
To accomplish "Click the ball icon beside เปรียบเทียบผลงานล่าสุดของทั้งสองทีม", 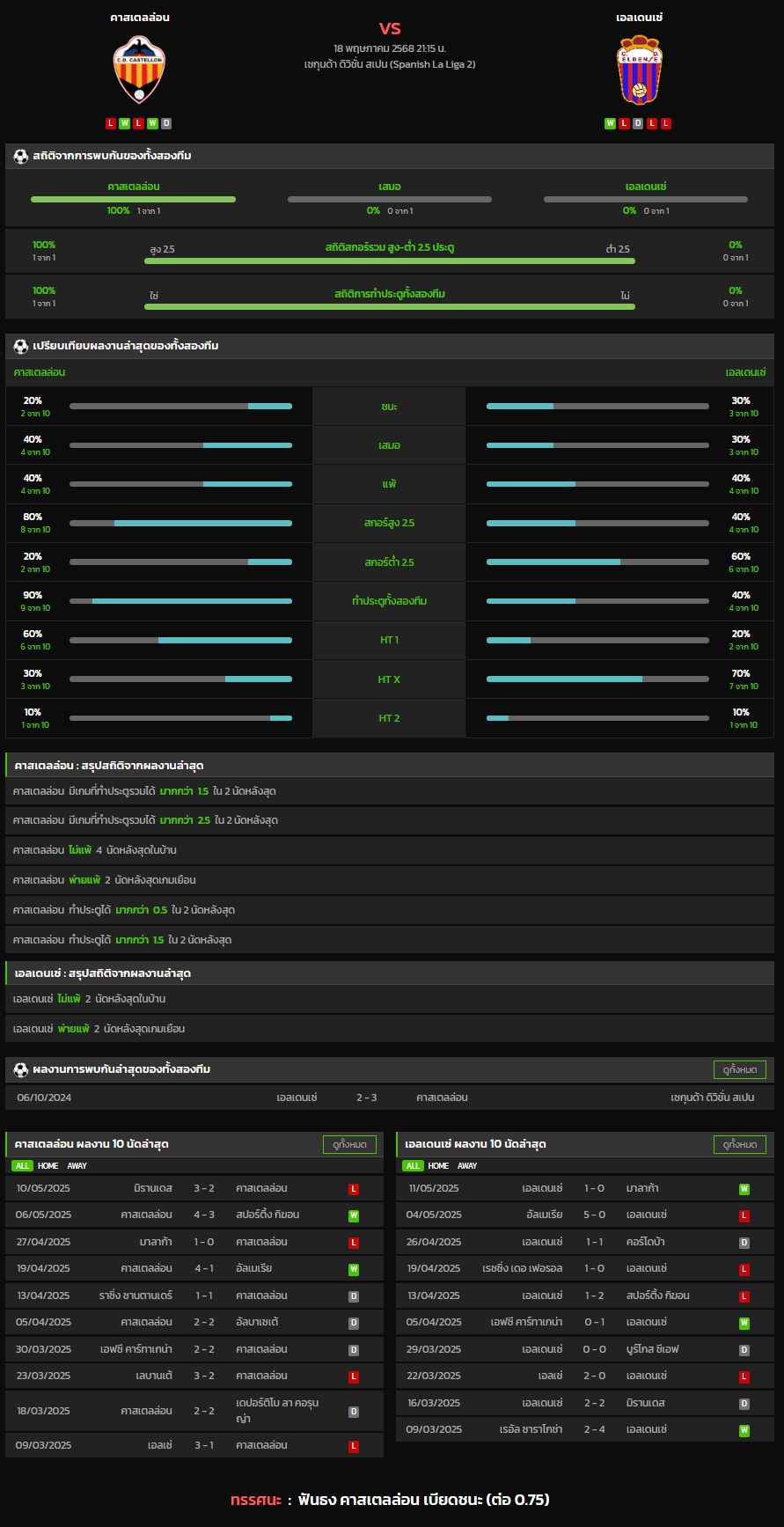I will pos(21,346).
